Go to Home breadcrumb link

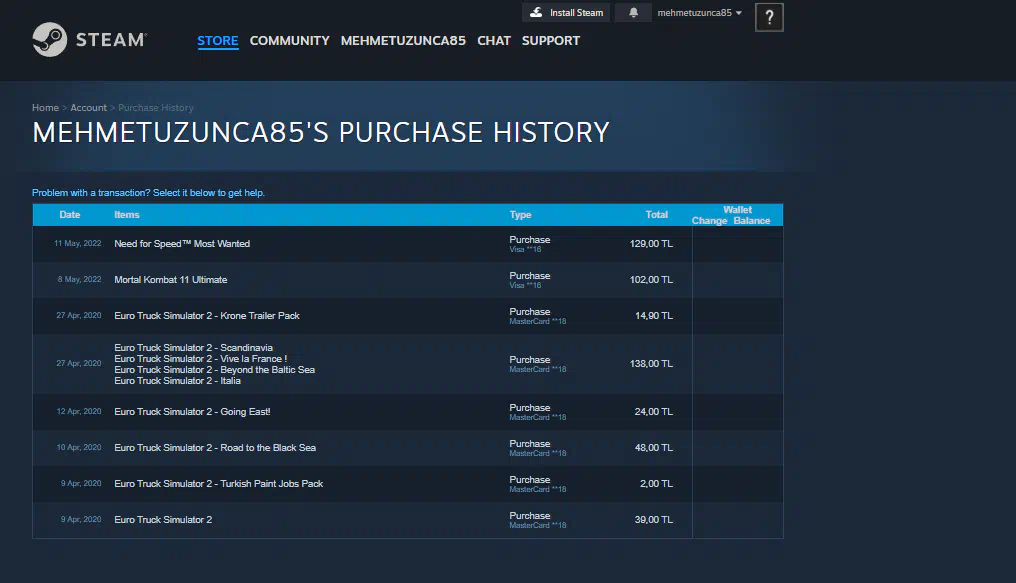coord(45,108)
